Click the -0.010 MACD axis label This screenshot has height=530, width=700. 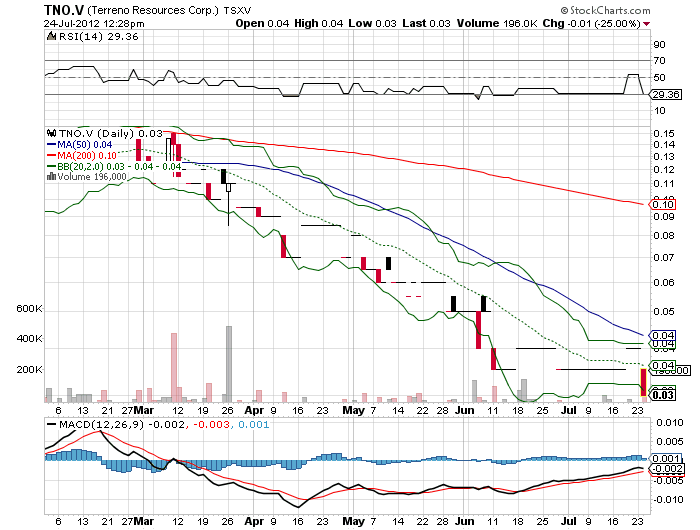coord(668,500)
